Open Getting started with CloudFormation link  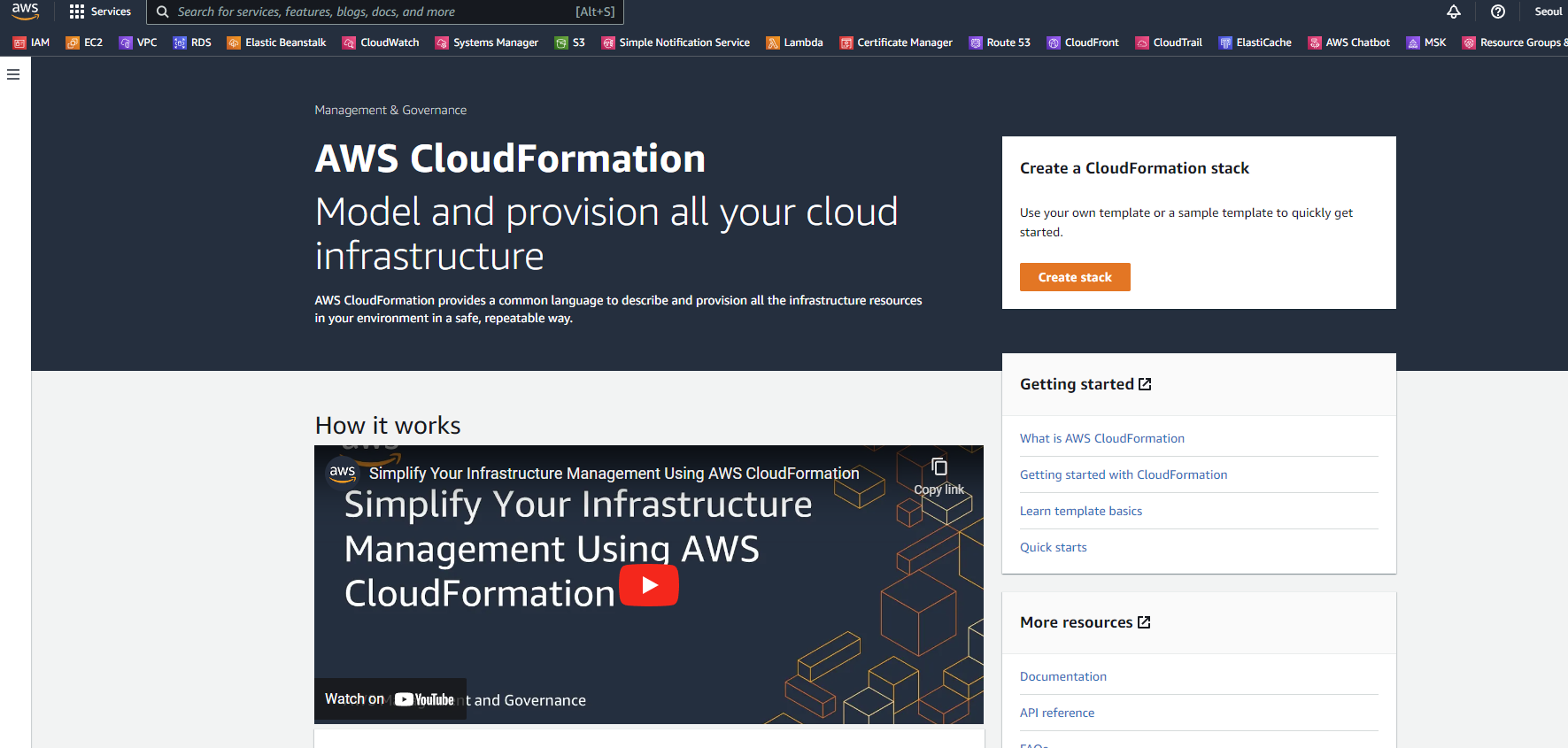tap(1124, 474)
